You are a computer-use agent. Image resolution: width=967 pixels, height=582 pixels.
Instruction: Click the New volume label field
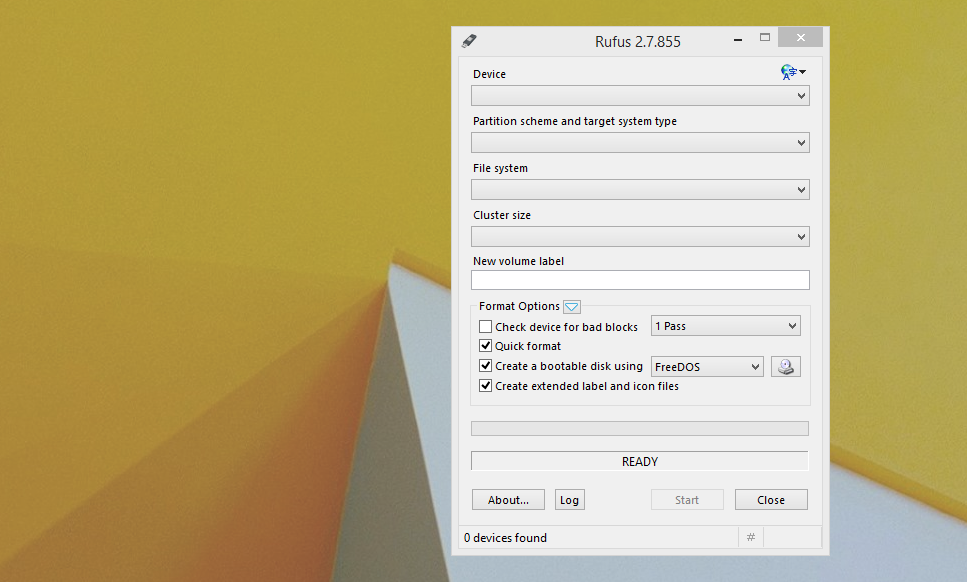640,280
